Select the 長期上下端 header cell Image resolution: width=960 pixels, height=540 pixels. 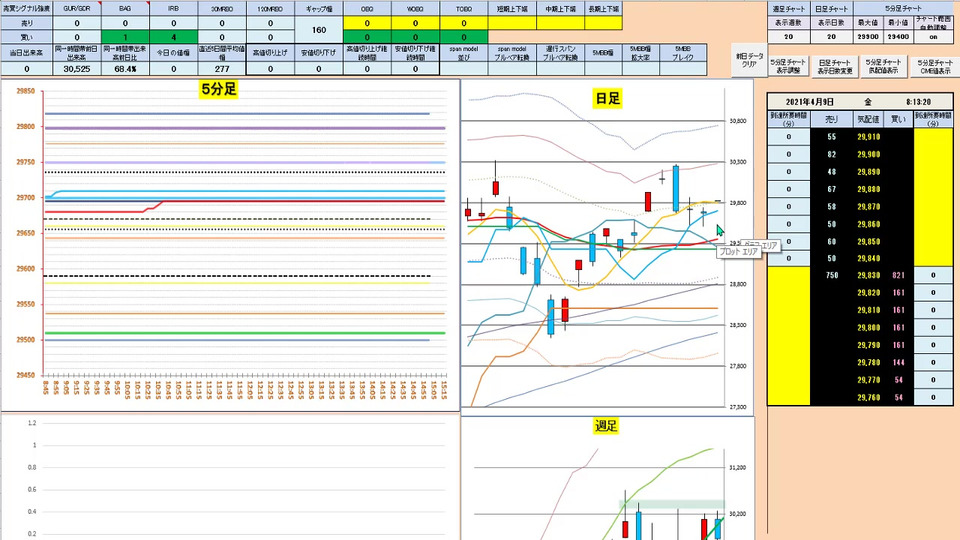[604, 9]
